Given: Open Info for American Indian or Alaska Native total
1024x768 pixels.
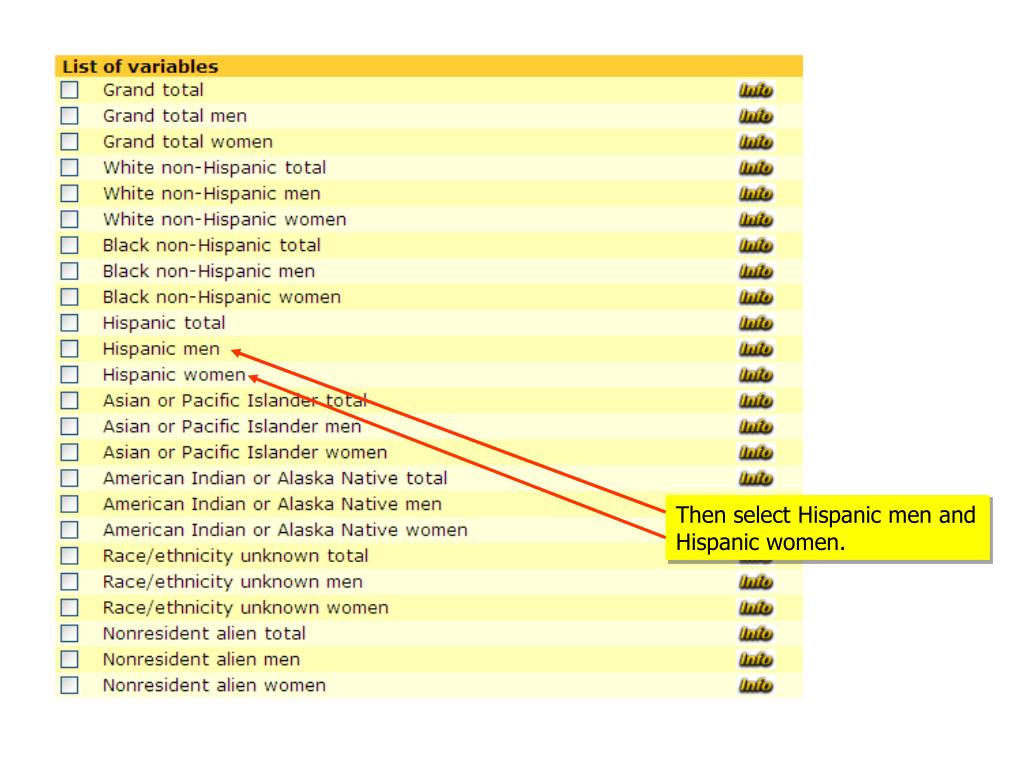Looking at the screenshot, I should (x=756, y=479).
